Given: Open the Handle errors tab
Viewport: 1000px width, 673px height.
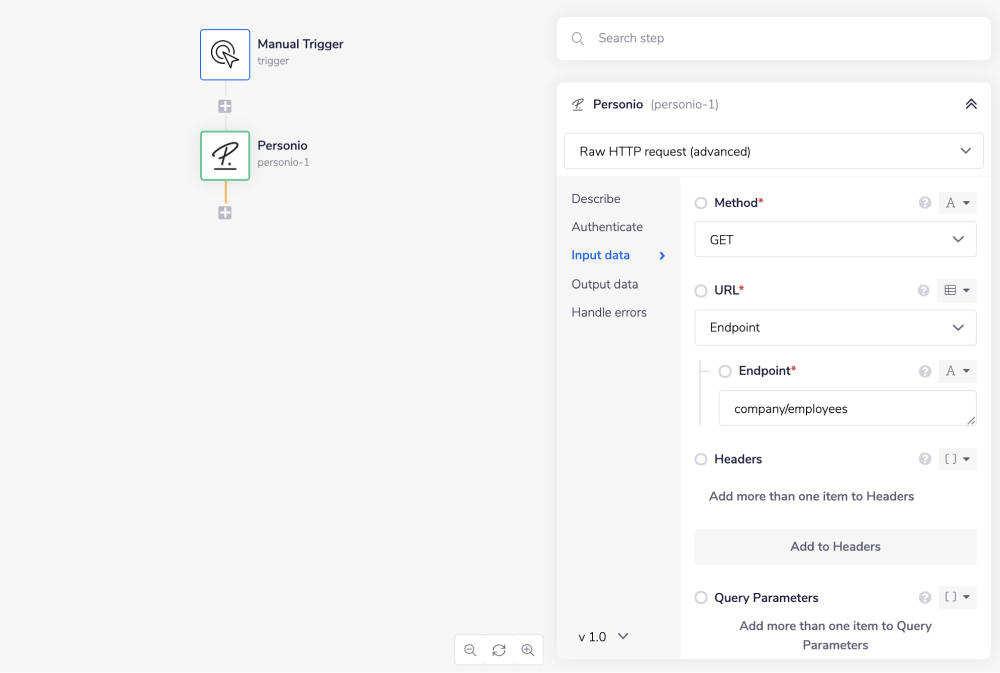Looking at the screenshot, I should tap(609, 312).
